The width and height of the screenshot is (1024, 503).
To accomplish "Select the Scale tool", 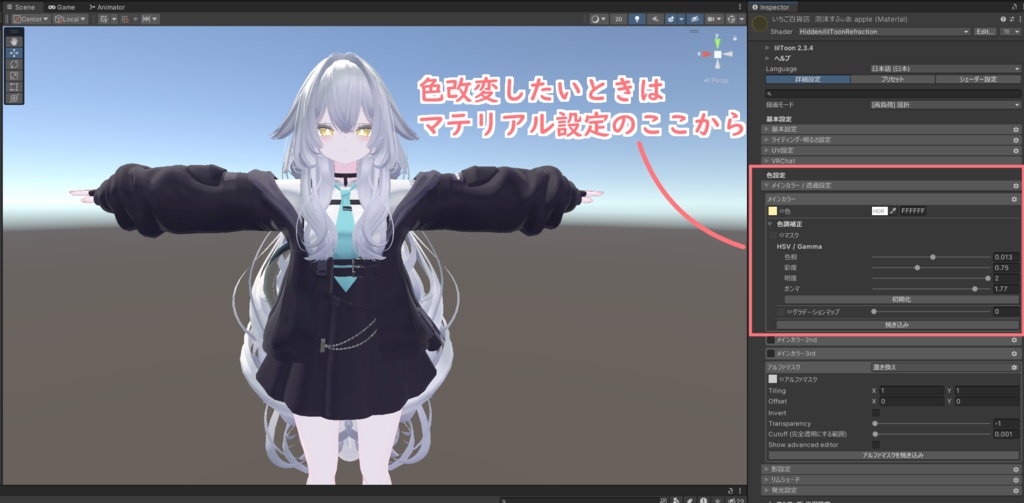I will (x=14, y=75).
